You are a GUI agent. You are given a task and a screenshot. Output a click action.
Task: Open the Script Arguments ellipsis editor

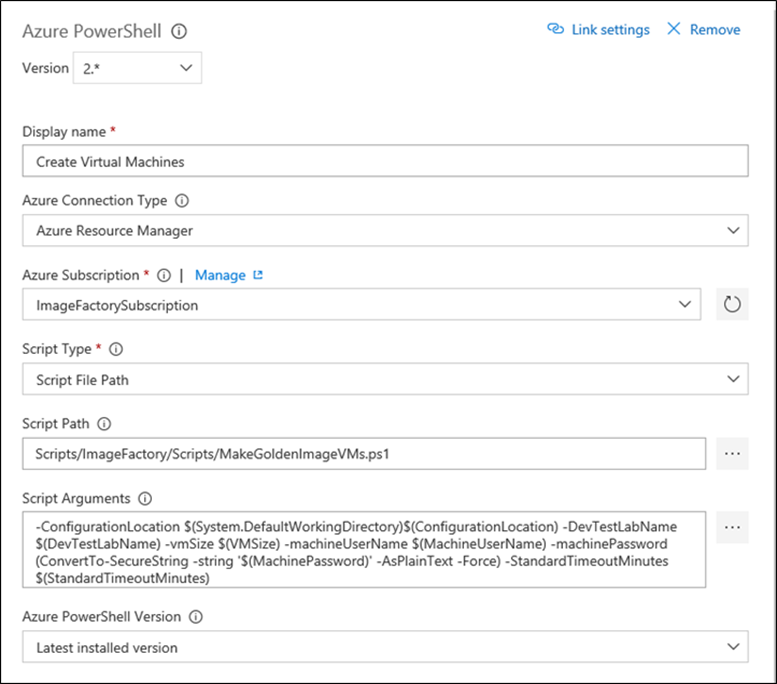tap(732, 527)
